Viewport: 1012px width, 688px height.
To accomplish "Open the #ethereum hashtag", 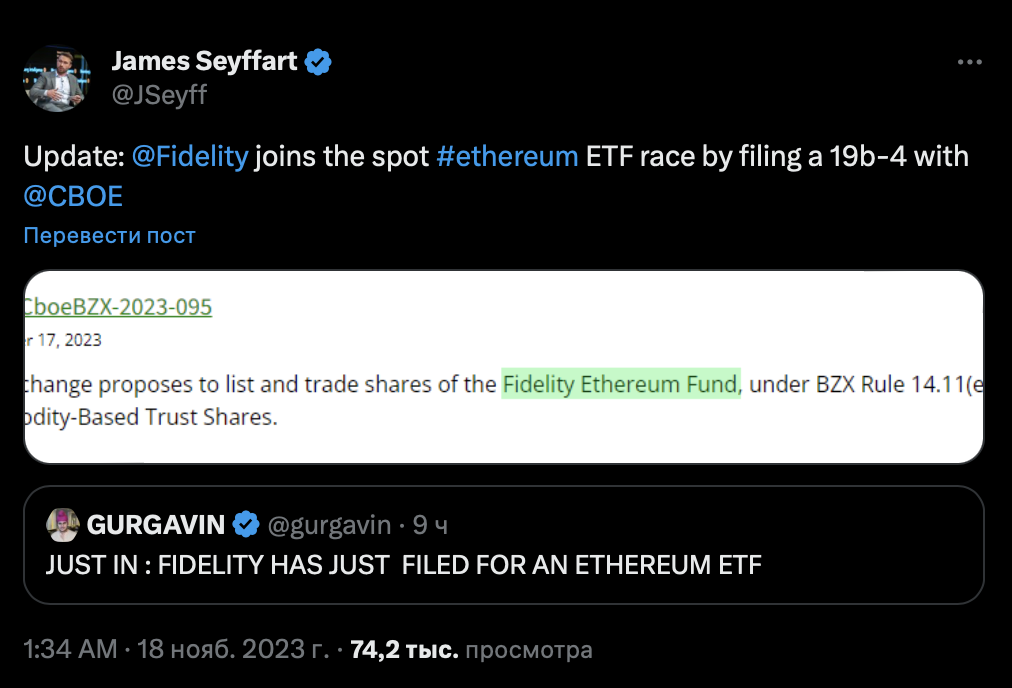I will coord(507,157).
